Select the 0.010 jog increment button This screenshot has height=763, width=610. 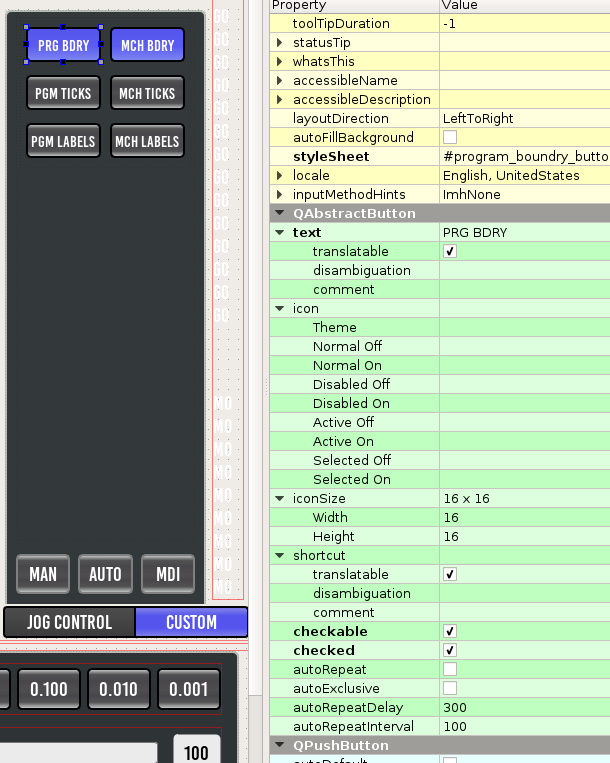119,689
